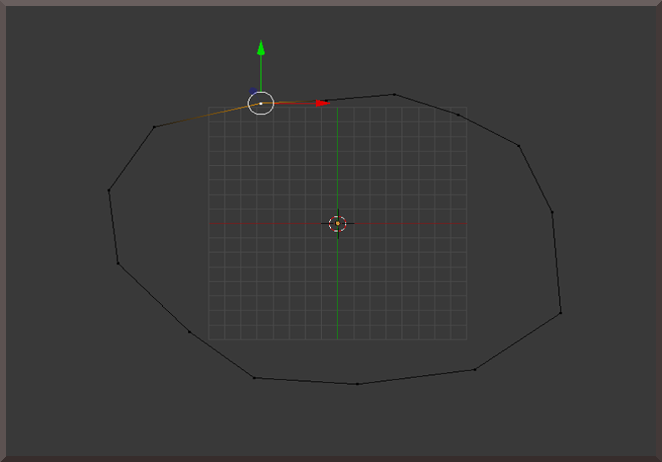Click the white circle at the gizmo center
662x462 pixels.
tap(261, 103)
